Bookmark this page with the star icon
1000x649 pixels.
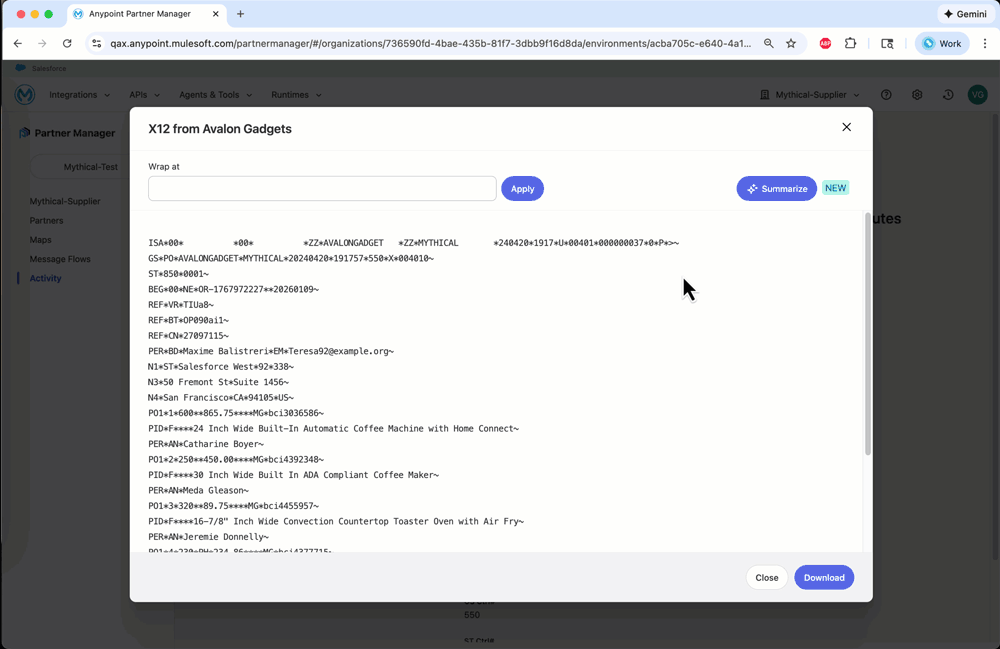coord(791,44)
